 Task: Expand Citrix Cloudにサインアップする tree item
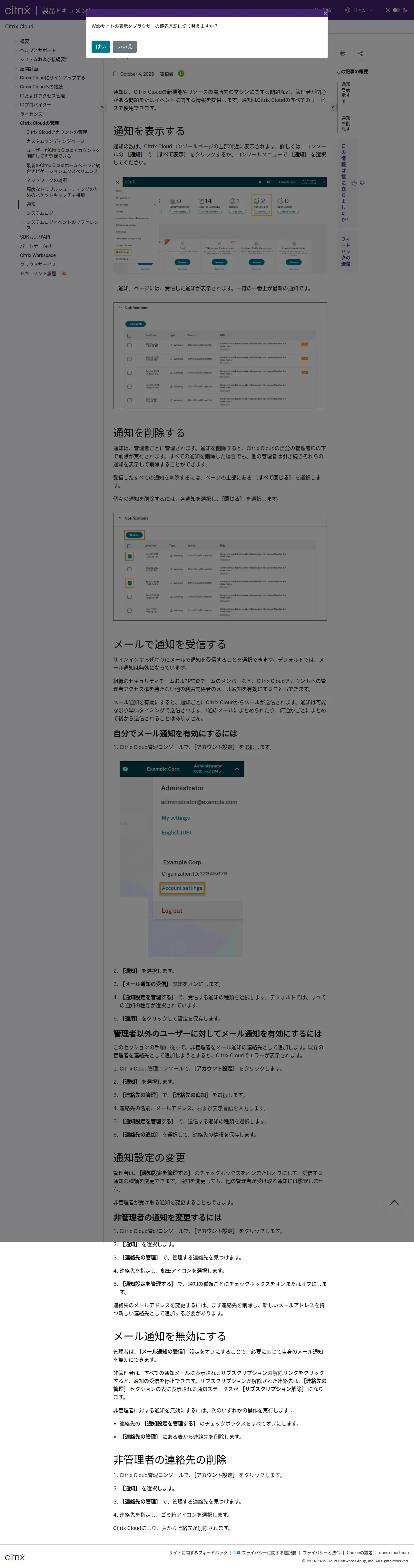click(52, 78)
